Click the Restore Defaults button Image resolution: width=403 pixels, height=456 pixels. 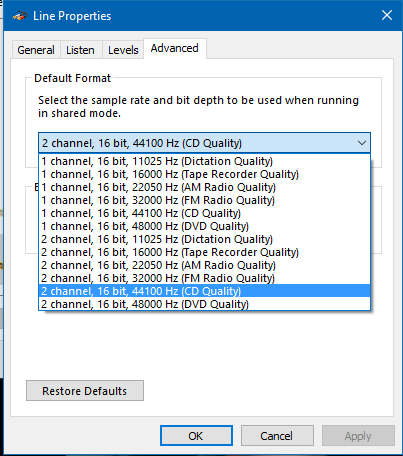point(85,391)
